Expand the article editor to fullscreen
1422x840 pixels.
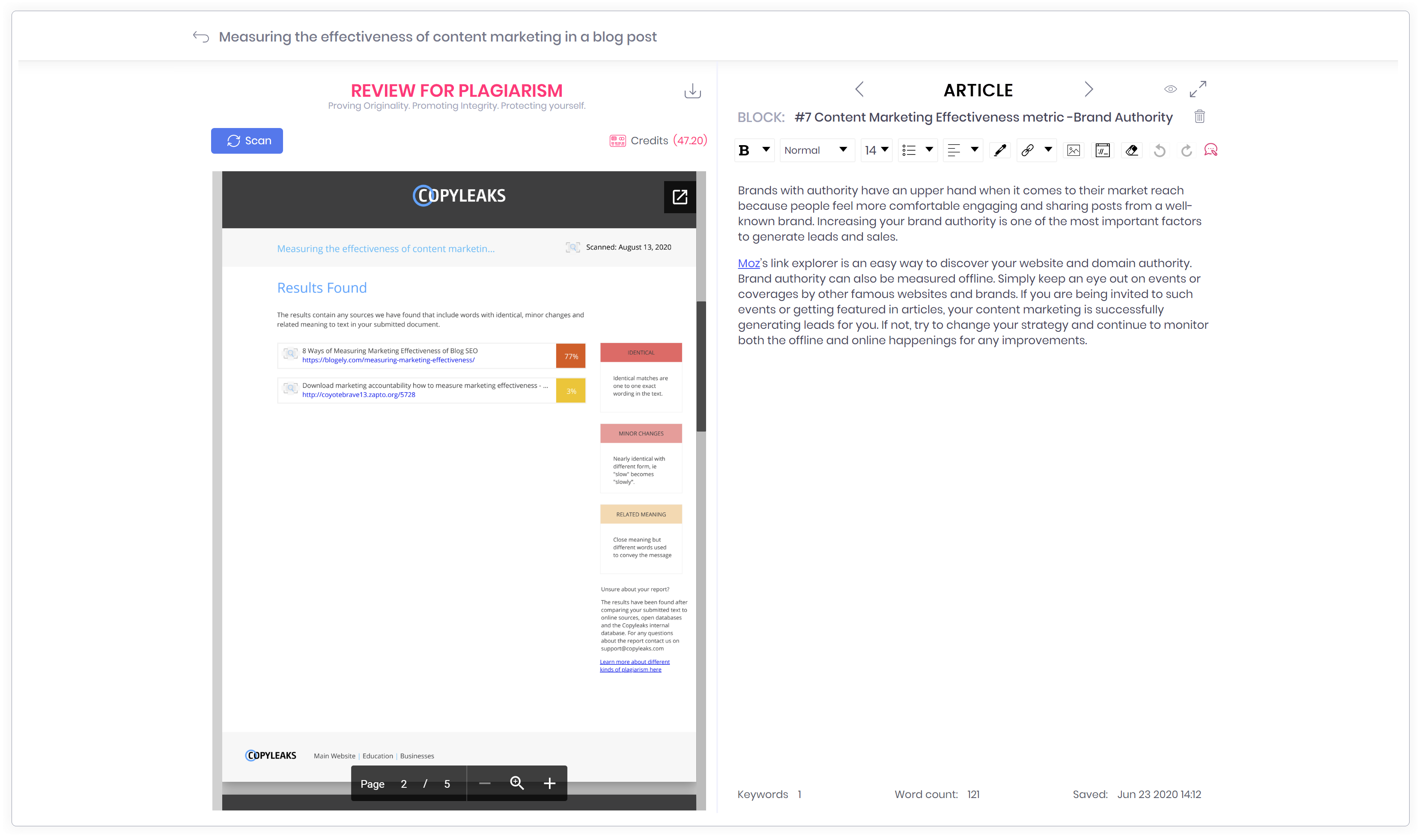pos(1197,89)
